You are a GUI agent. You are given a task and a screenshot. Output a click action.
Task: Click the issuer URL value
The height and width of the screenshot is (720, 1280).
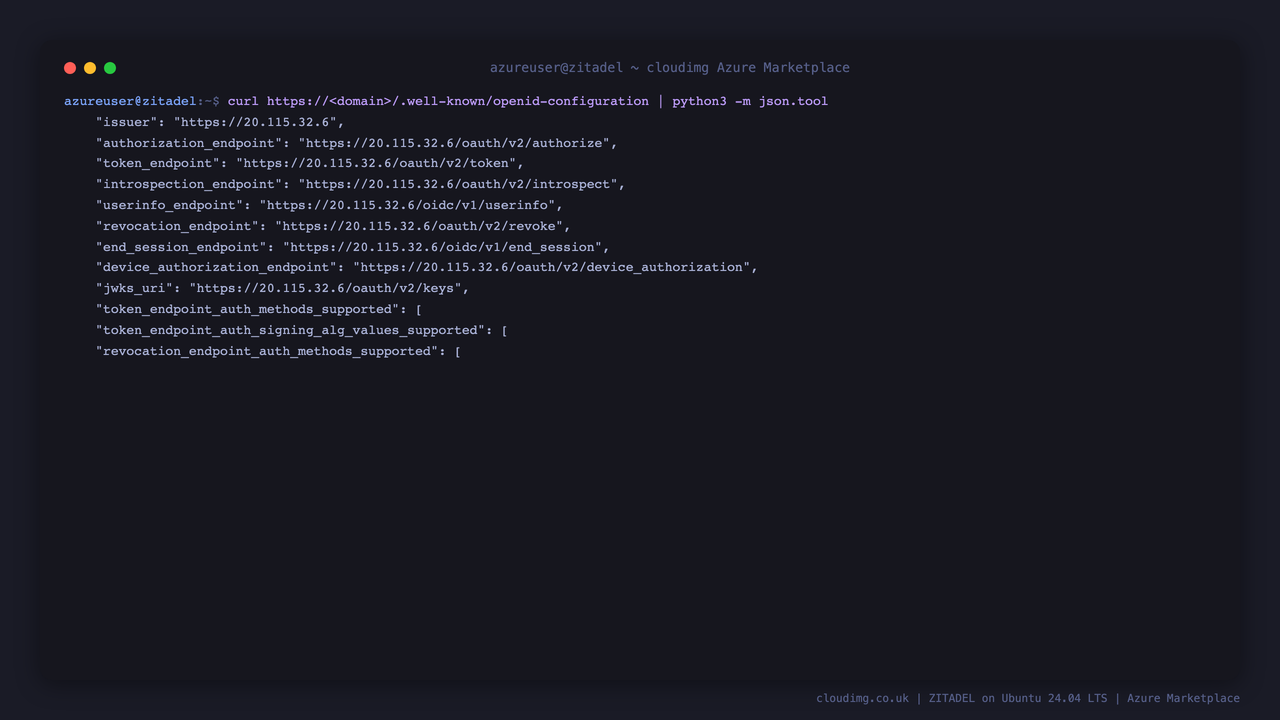pyautogui.click(x=255, y=122)
